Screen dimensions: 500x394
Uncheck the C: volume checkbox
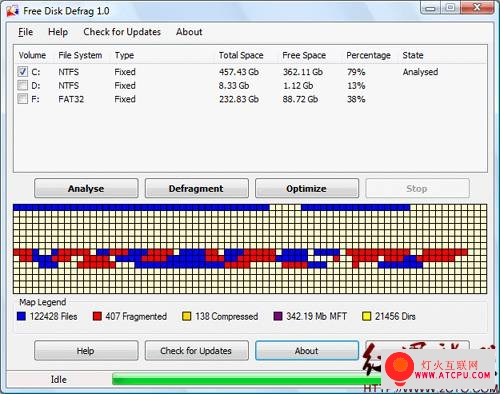click(x=22, y=72)
